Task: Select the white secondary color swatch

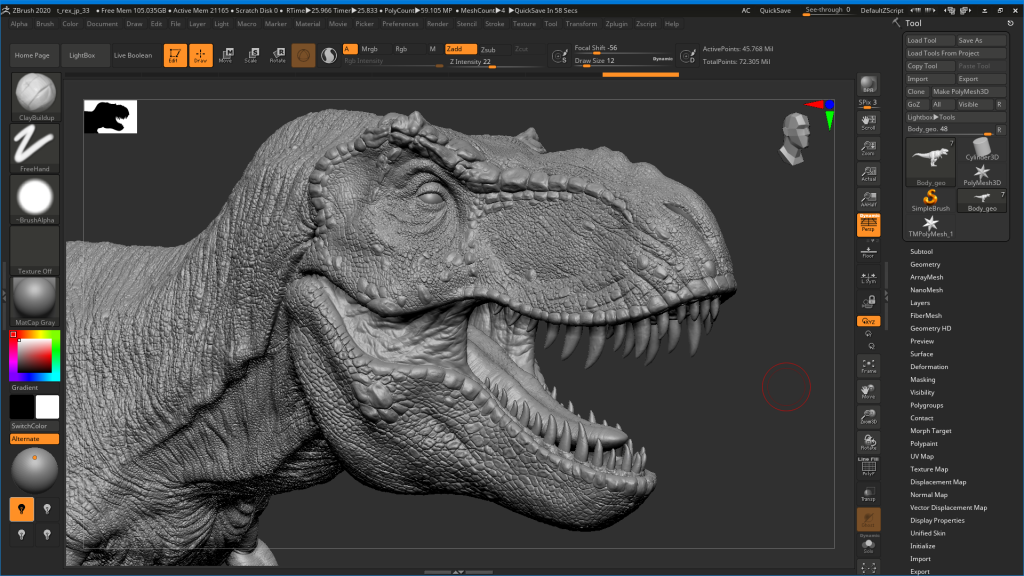Action: click(x=47, y=407)
